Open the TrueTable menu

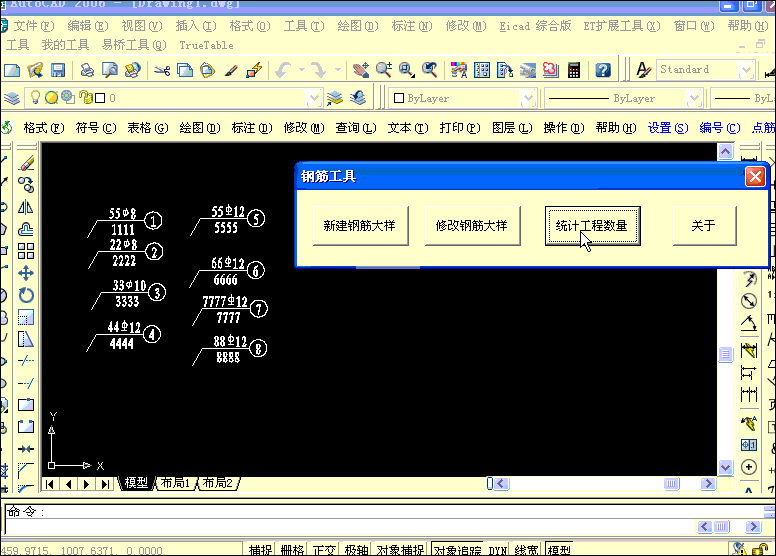click(206, 45)
